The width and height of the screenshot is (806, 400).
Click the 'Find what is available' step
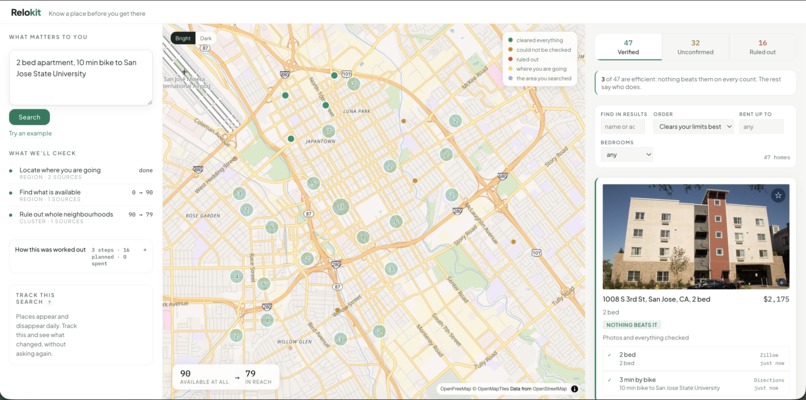pos(81,195)
